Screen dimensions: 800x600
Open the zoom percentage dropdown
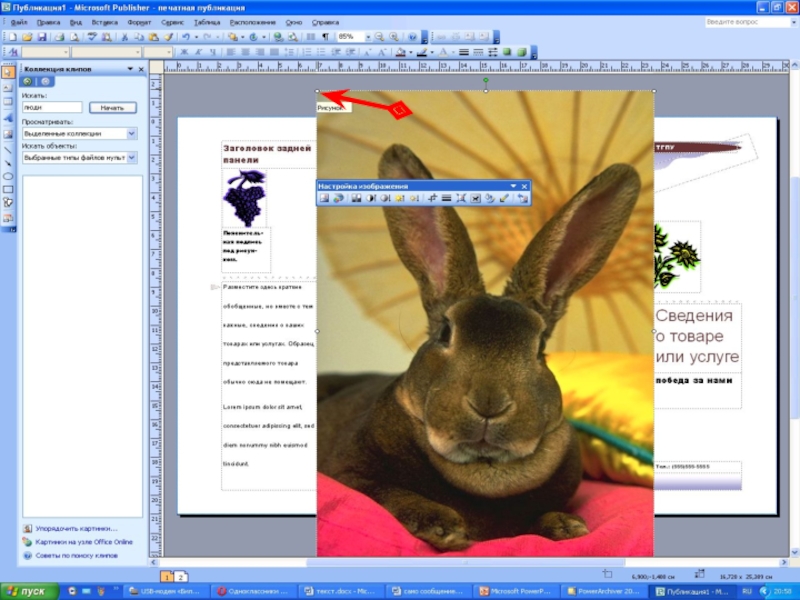click(367, 37)
